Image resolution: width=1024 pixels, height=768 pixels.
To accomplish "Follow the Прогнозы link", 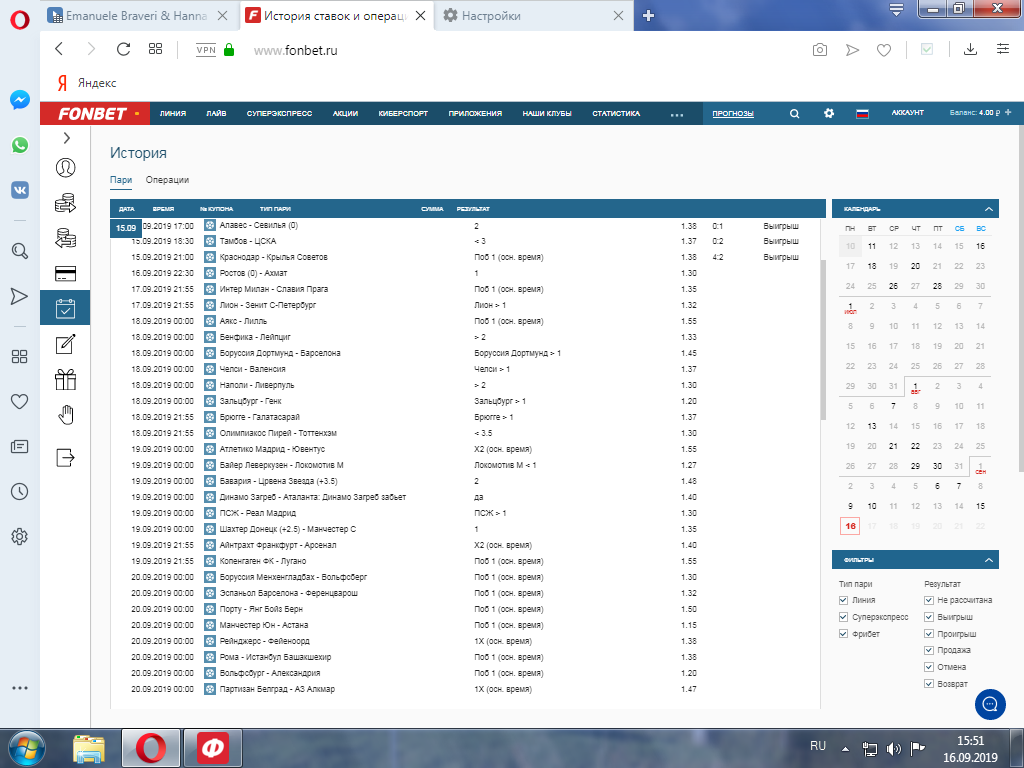I will [x=732, y=114].
